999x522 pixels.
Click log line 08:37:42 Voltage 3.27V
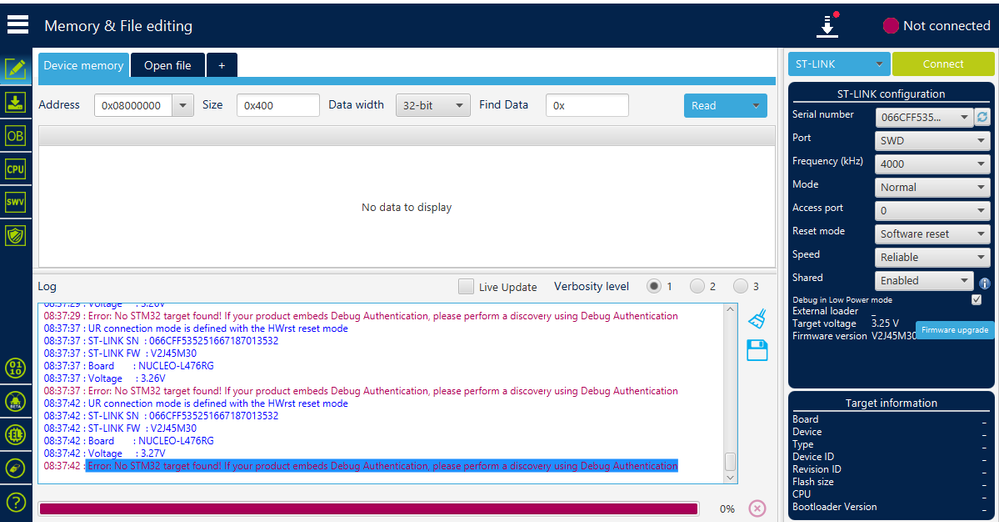click(104, 453)
